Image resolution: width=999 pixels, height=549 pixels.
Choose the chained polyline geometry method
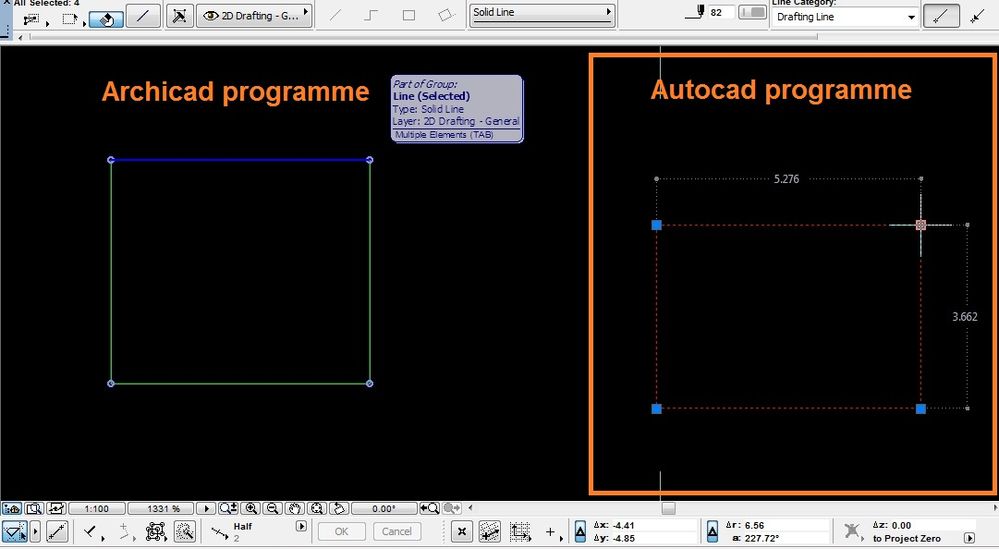[x=371, y=15]
